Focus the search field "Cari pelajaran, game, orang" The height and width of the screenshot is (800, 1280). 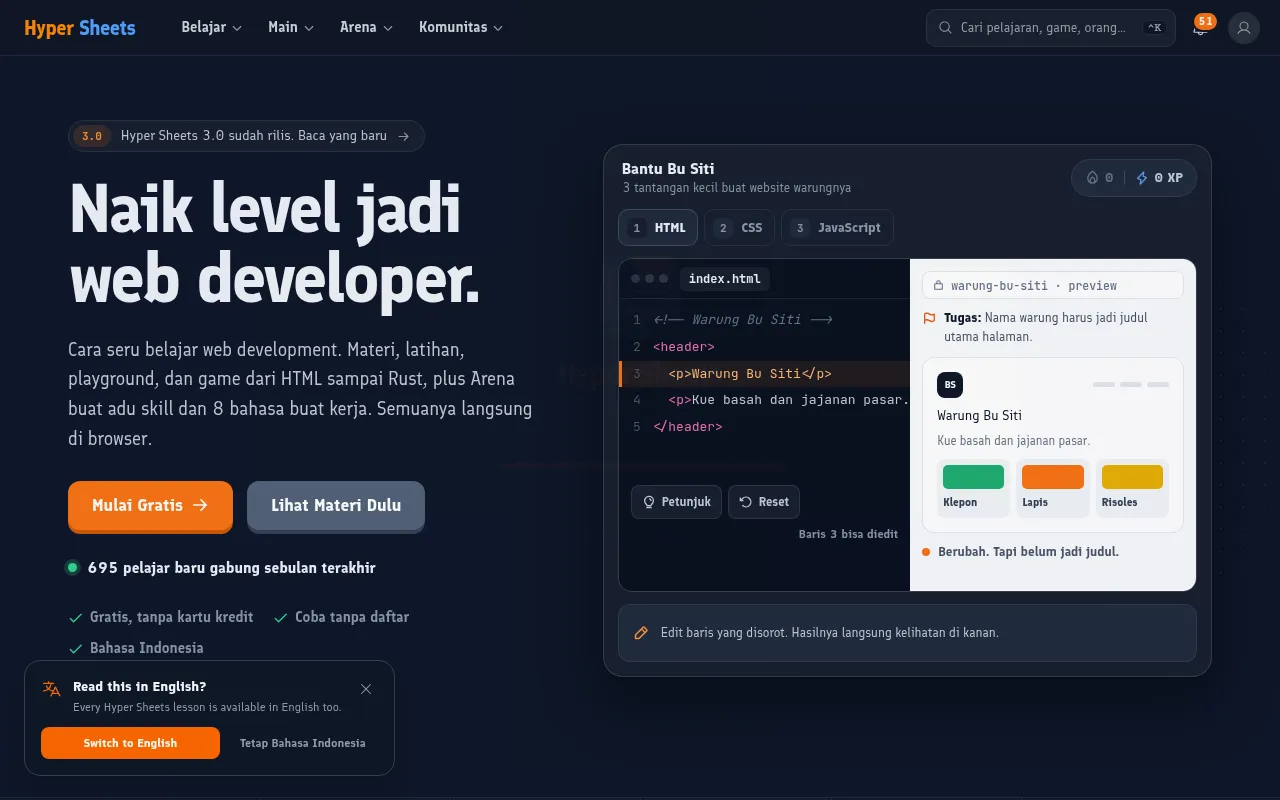1050,28
